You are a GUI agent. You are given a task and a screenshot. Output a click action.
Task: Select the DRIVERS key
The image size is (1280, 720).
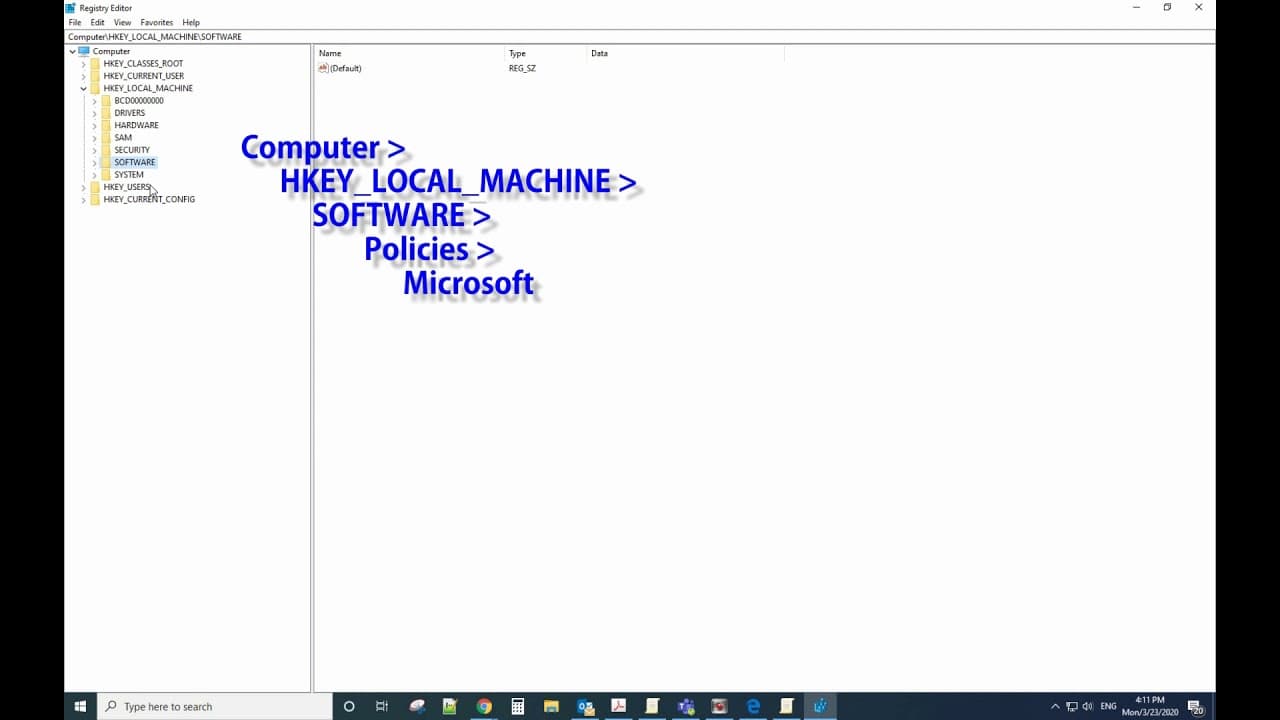(129, 113)
